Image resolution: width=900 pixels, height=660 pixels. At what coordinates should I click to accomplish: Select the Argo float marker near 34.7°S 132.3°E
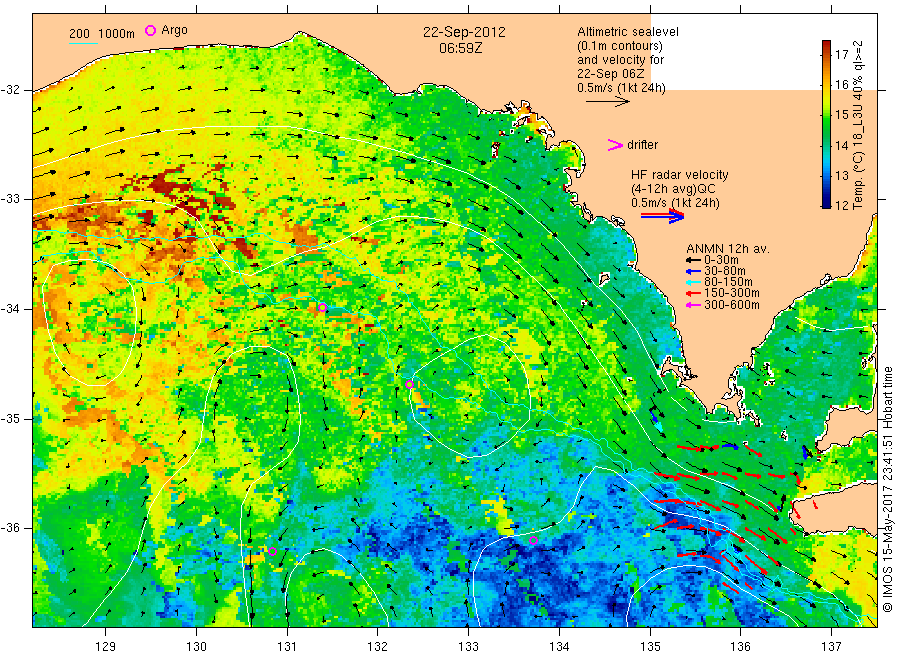(x=409, y=385)
